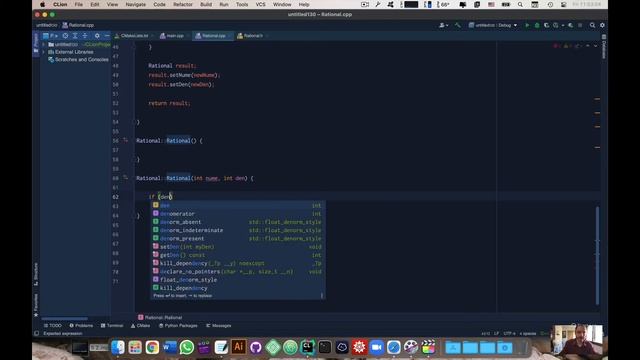640x360 pixels.
Task: Click the UTF-8 encoding status entry
Action: [509, 333]
